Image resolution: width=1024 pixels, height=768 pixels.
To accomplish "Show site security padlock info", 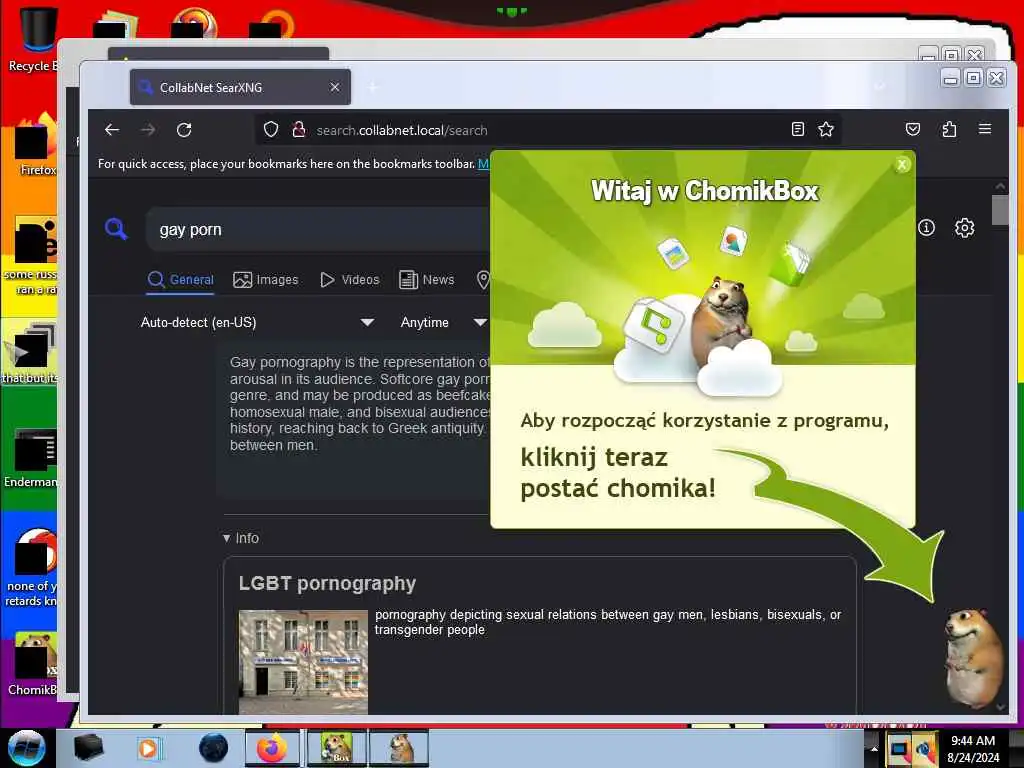I will (299, 129).
